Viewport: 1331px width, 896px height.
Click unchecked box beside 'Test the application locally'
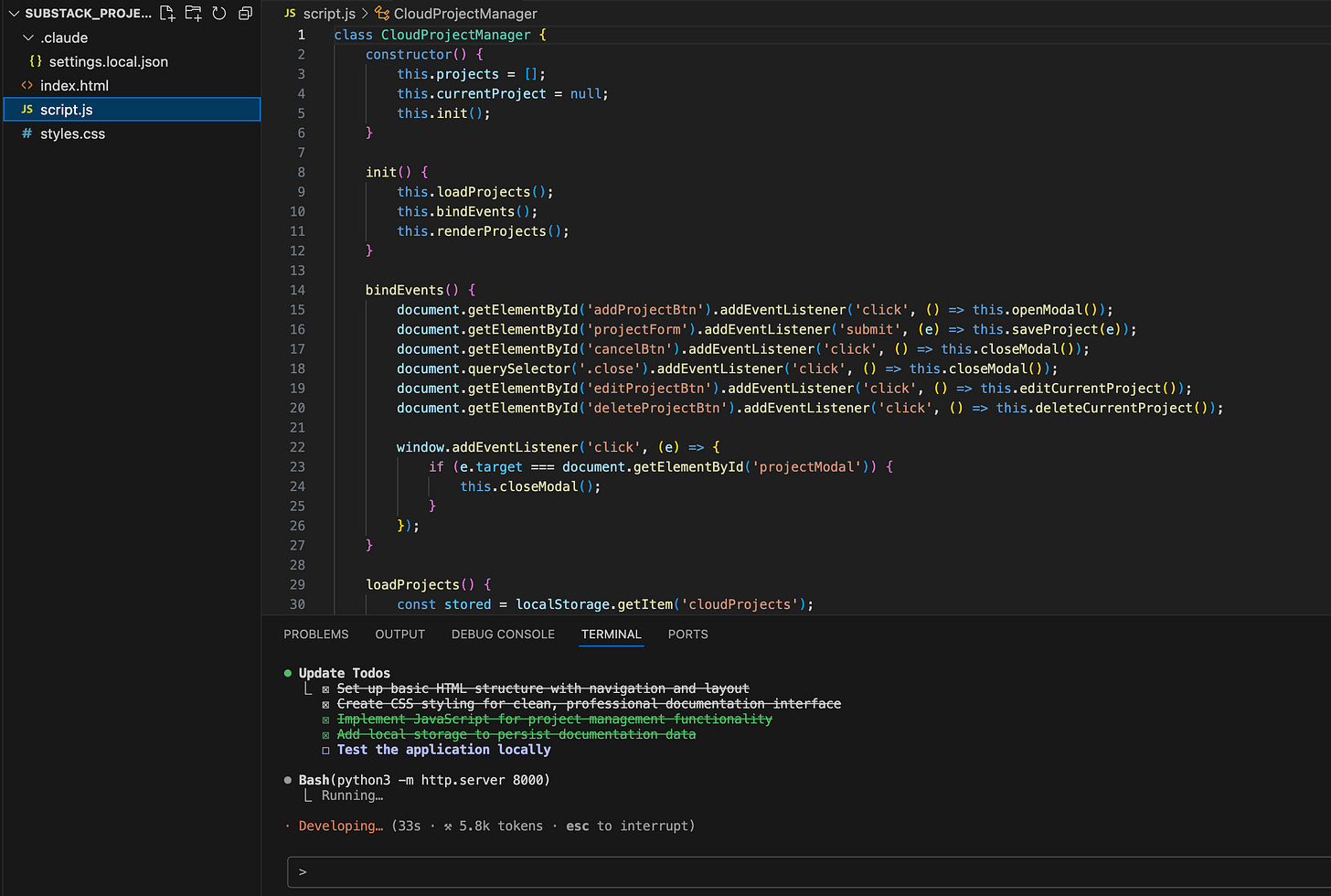pyautogui.click(x=325, y=751)
